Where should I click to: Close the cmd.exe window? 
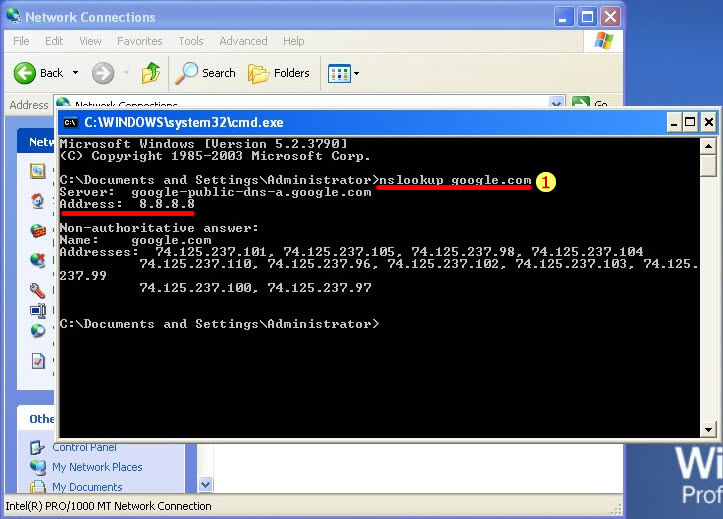(x=709, y=123)
